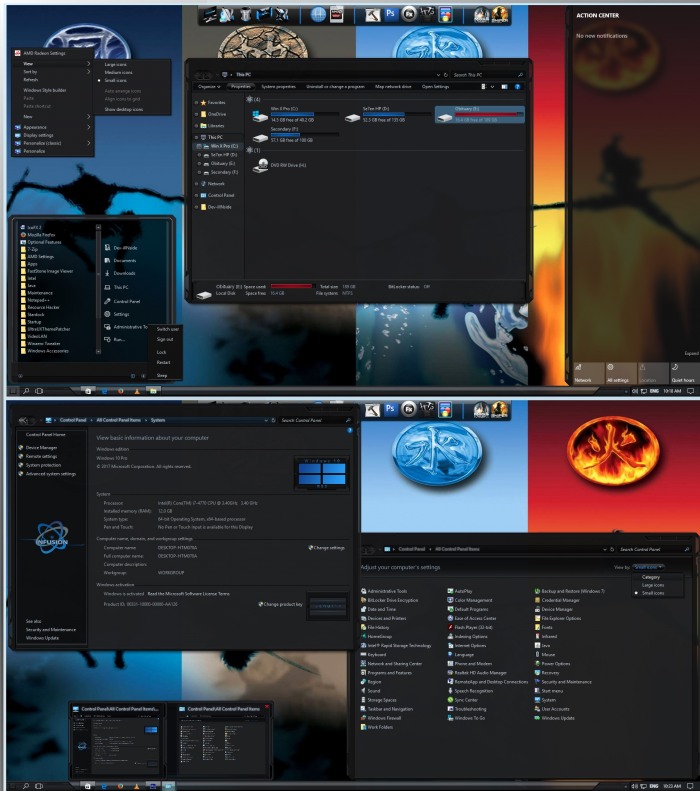The height and width of the screenshot is (791, 700).
Task: Click Change product key link
Action: pos(280,604)
